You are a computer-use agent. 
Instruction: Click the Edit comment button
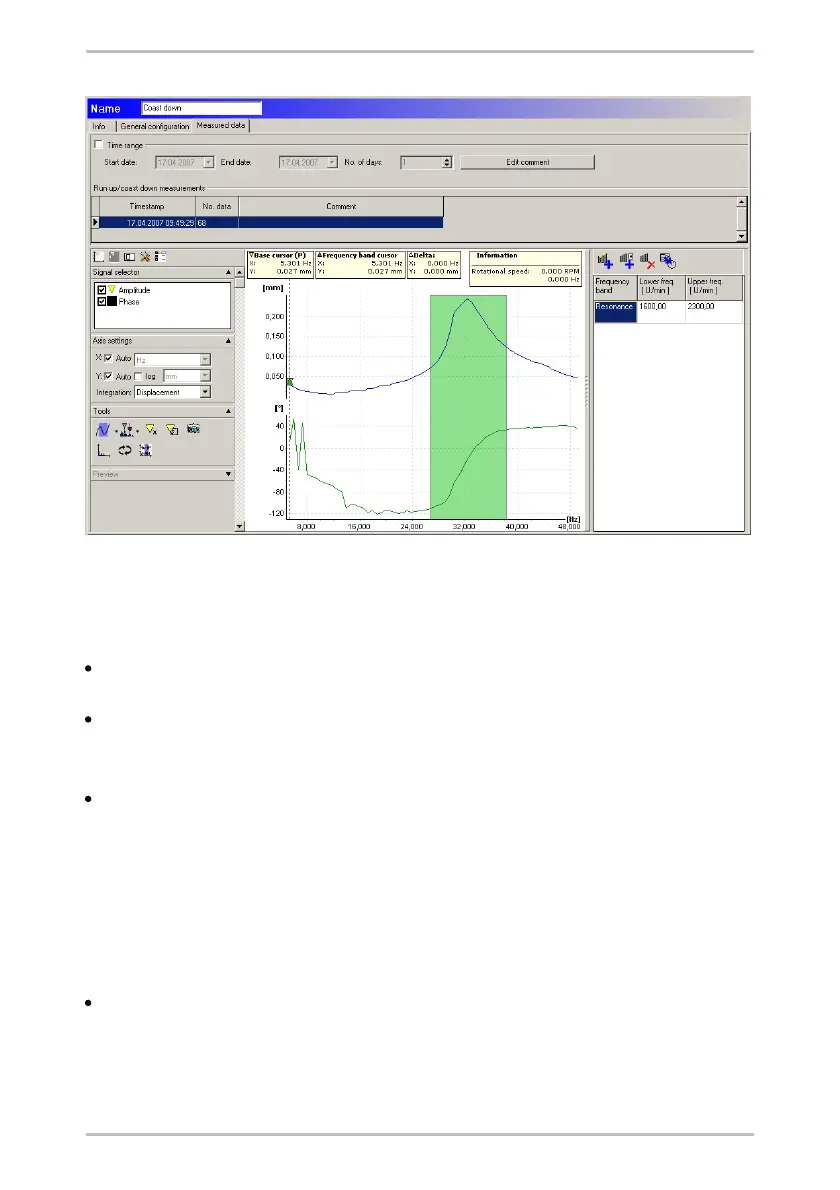coord(527,162)
